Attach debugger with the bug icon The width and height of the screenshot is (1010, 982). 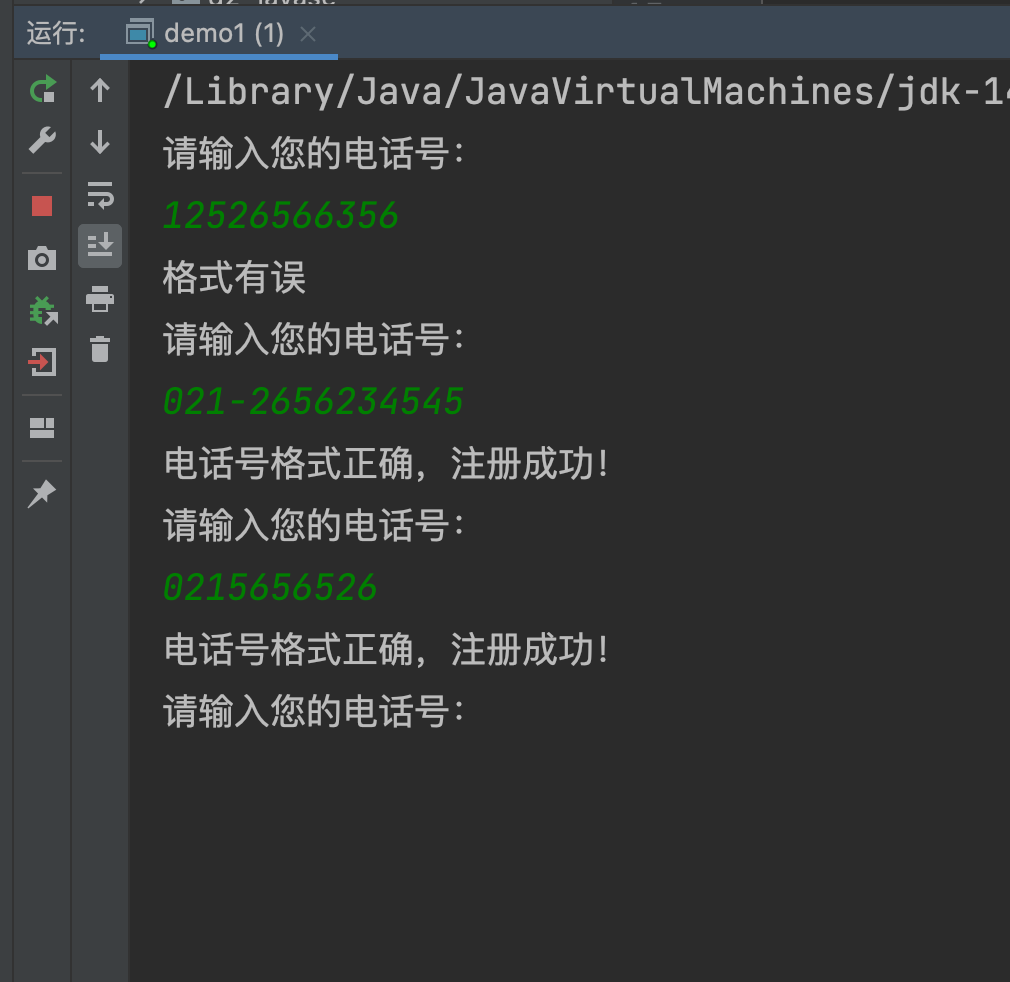43,310
